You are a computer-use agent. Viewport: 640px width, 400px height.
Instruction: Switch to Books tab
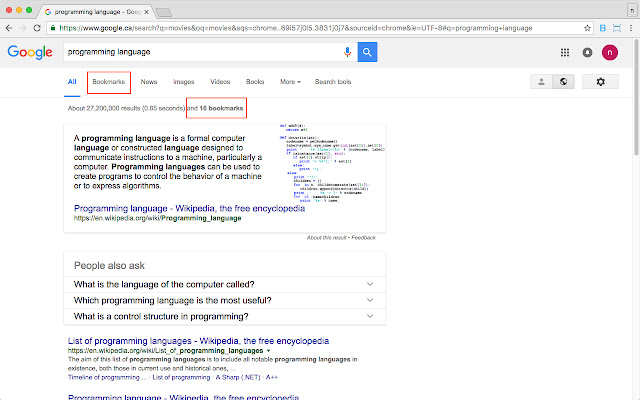[x=255, y=82]
